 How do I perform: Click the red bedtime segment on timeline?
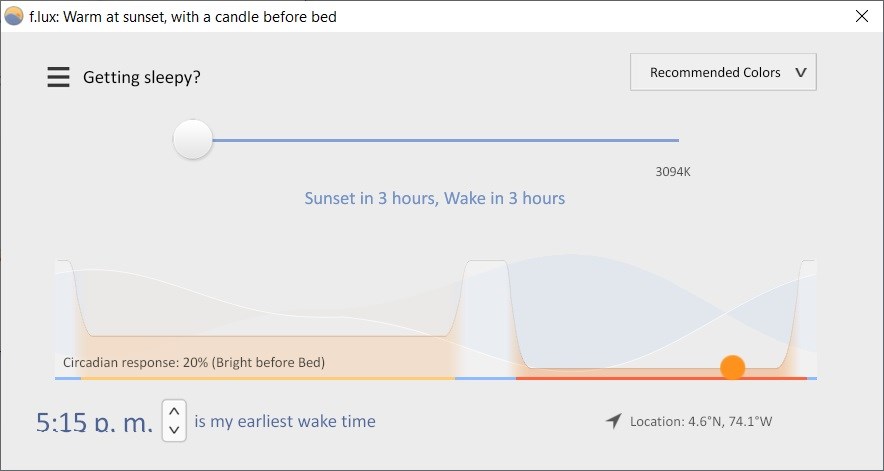pyautogui.click(x=661, y=378)
